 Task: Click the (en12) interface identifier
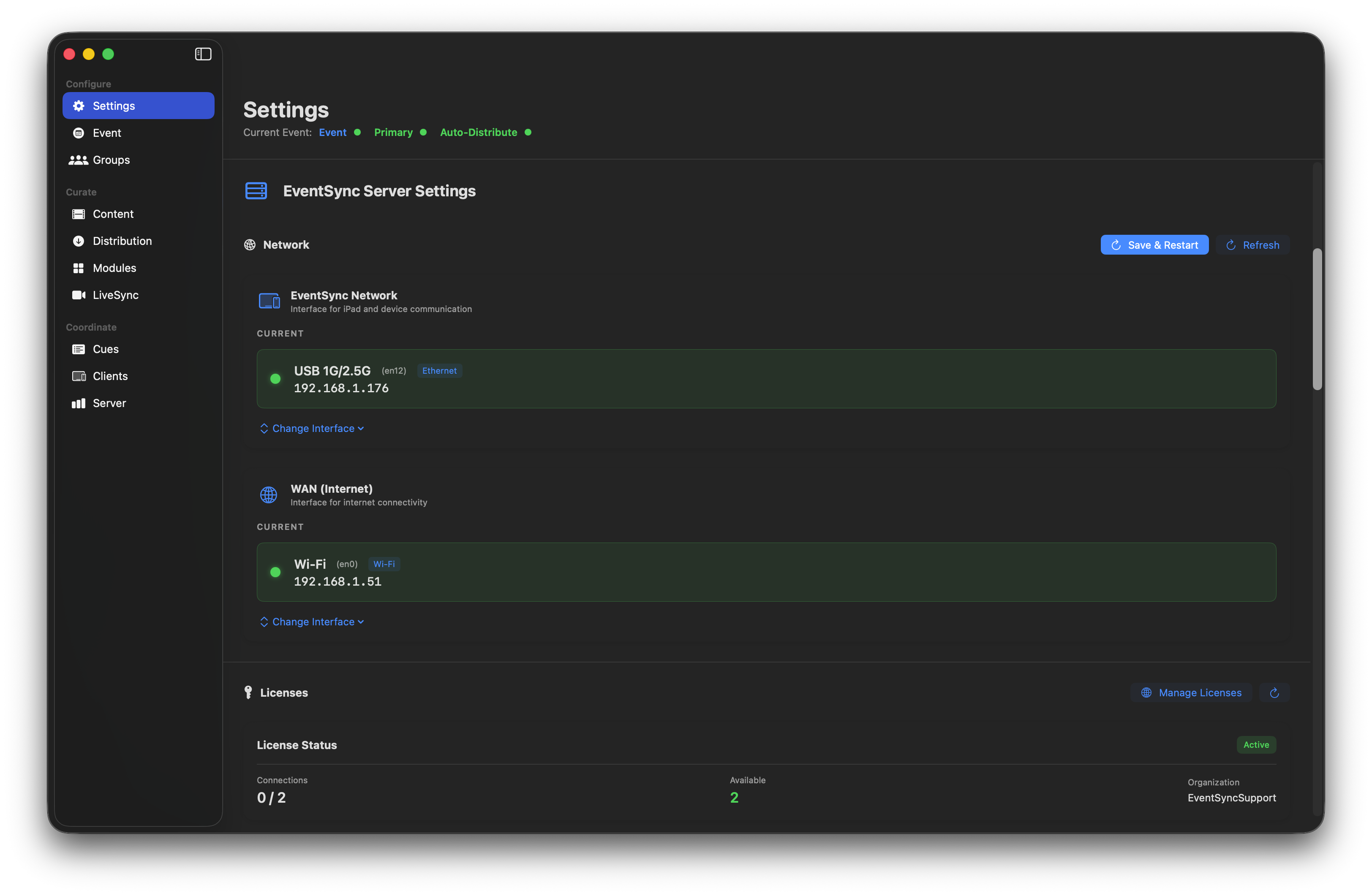coord(394,371)
